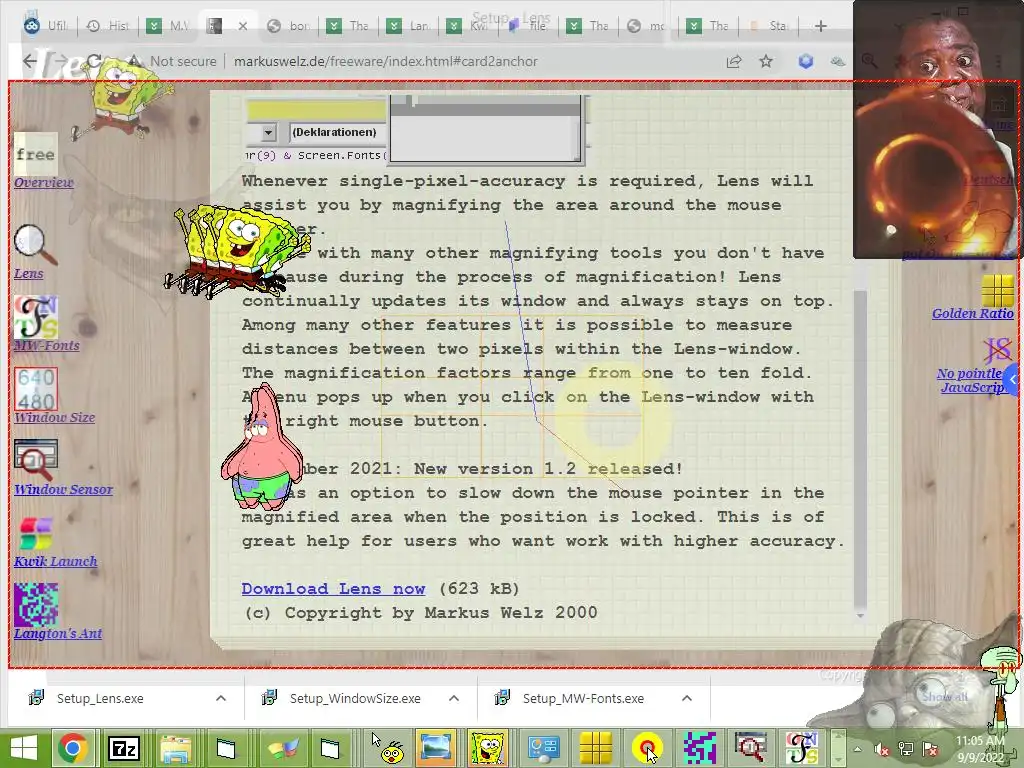Image resolution: width=1024 pixels, height=768 pixels.
Task: Follow the Kwik Launch text link
Action: pyautogui.click(x=56, y=561)
